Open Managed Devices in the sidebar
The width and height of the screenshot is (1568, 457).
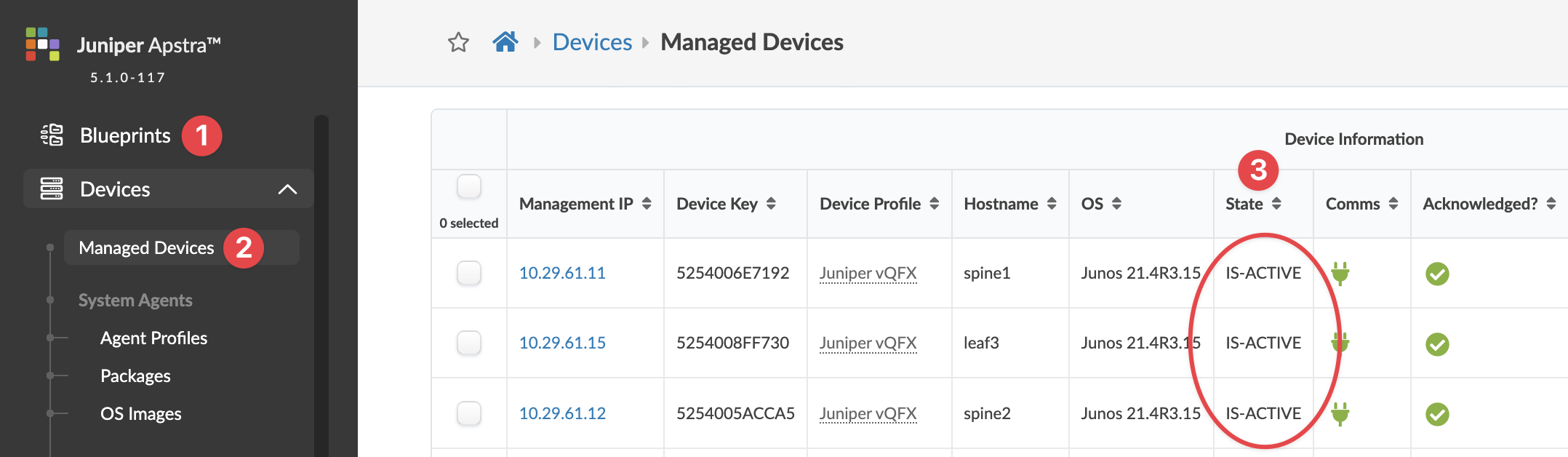146,248
